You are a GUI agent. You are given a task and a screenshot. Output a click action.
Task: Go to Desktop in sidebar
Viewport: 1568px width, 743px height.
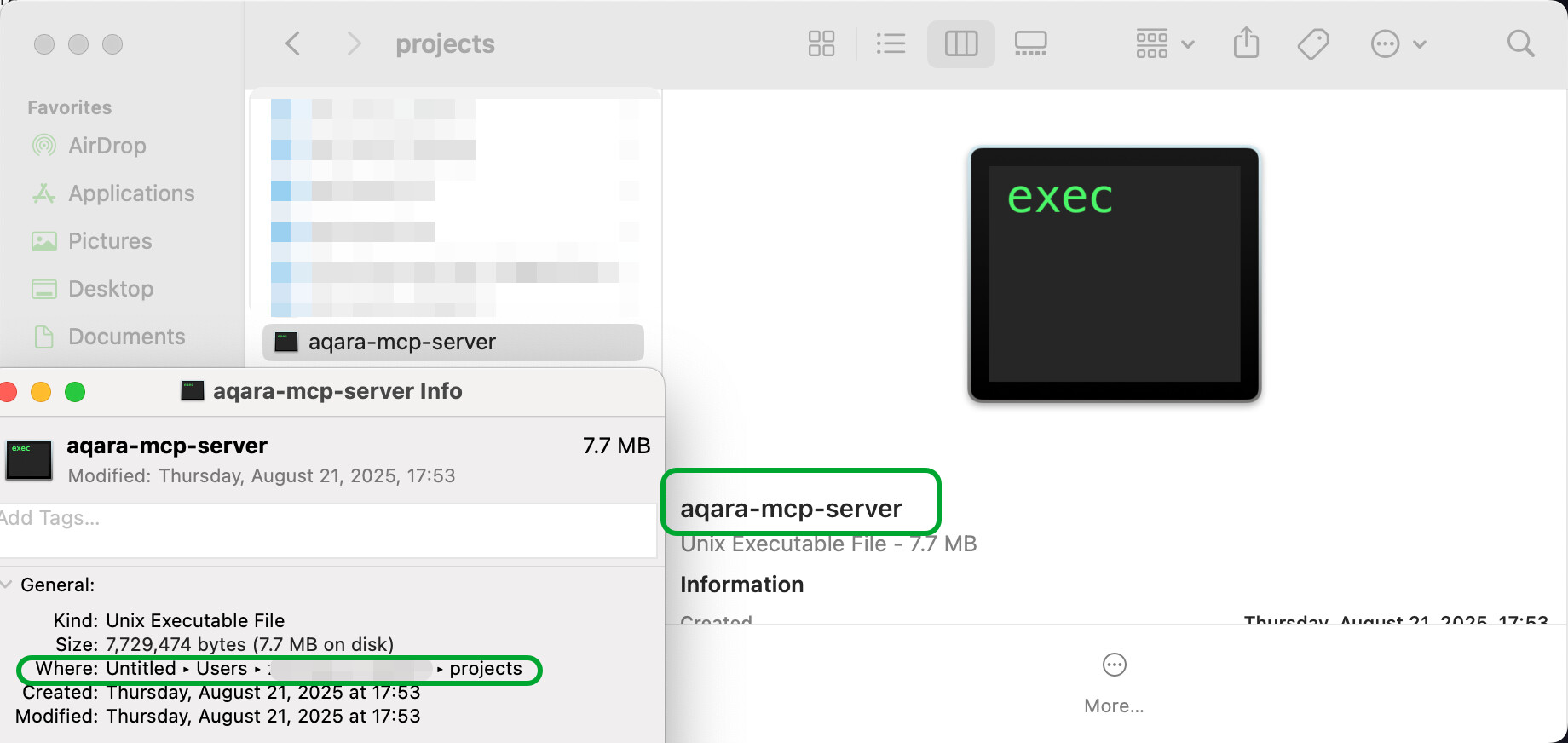click(x=110, y=289)
